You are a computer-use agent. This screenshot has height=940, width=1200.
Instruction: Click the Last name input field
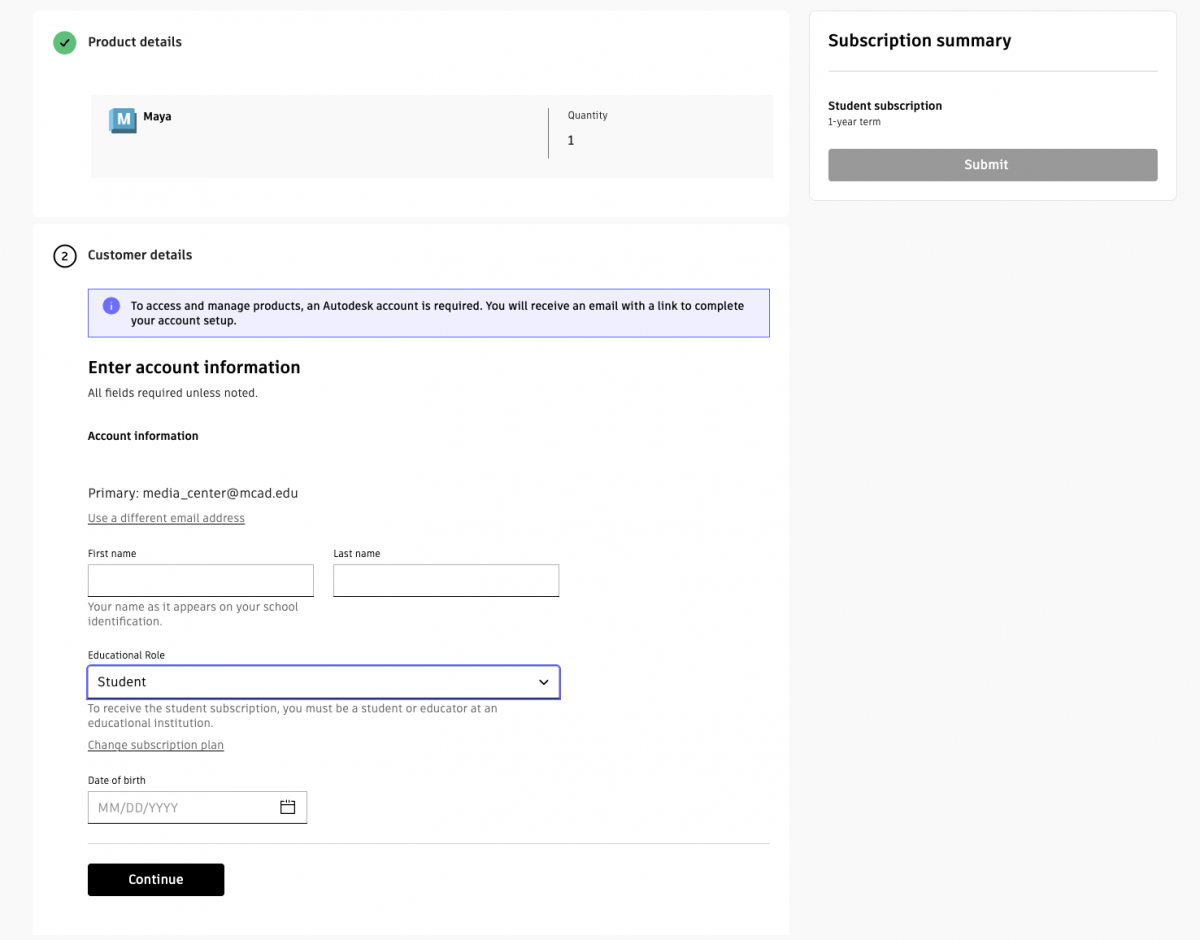tap(446, 580)
